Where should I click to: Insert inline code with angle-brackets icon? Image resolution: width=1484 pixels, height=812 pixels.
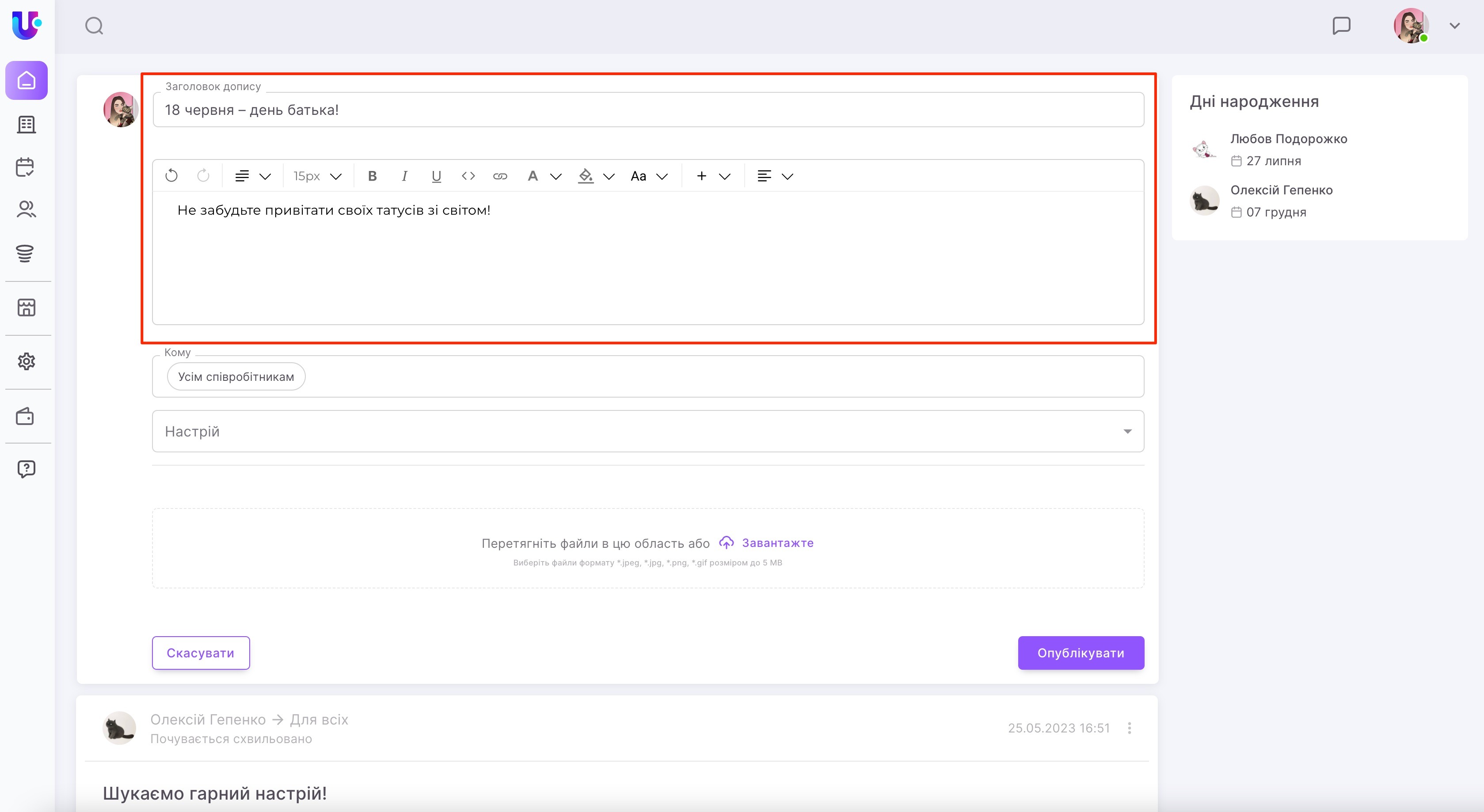pos(468,176)
